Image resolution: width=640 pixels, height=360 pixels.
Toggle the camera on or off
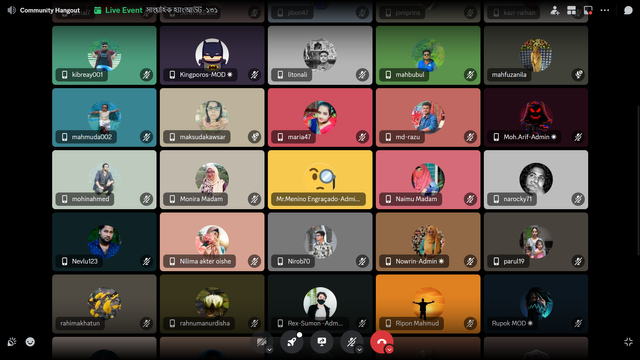click(261, 342)
